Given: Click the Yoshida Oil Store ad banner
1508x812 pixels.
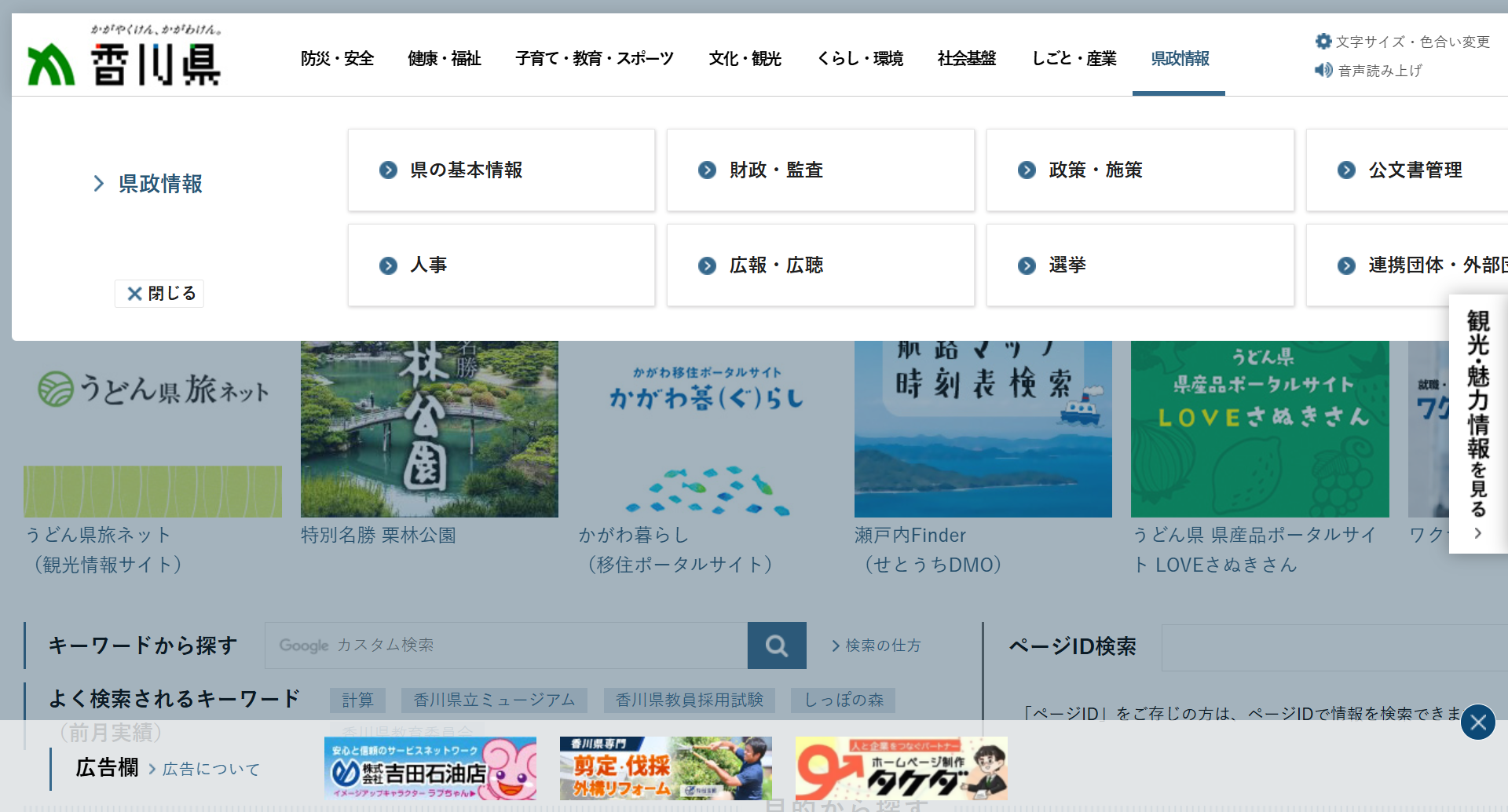Looking at the screenshot, I should 430,768.
